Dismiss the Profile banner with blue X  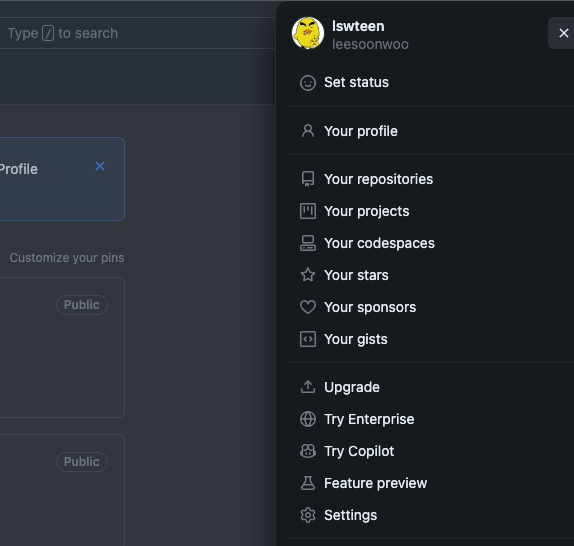click(x=100, y=166)
